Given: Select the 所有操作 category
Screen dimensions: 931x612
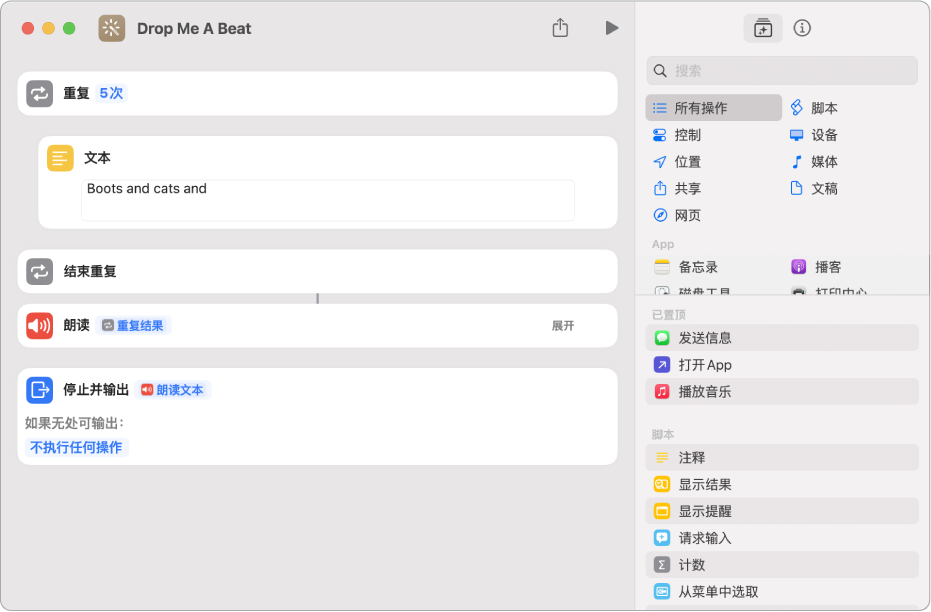Looking at the screenshot, I should 714,108.
